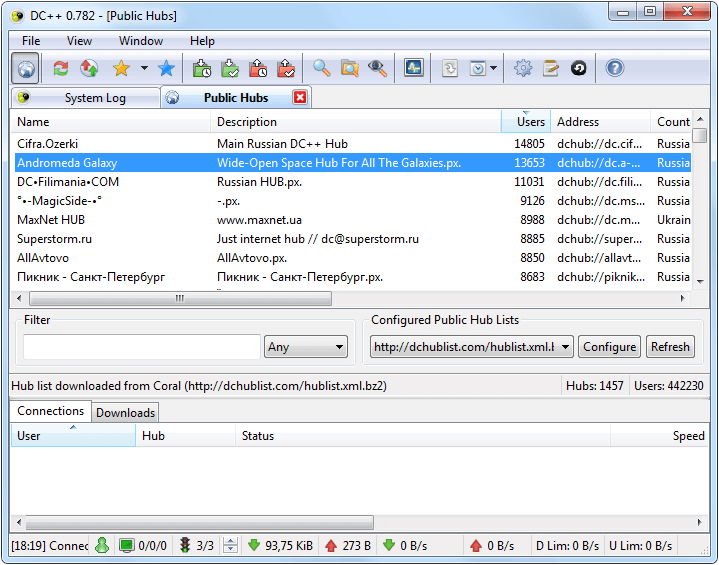The image size is (719, 565).
Task: Toggle away mode via green user status icon
Action: tap(102, 545)
